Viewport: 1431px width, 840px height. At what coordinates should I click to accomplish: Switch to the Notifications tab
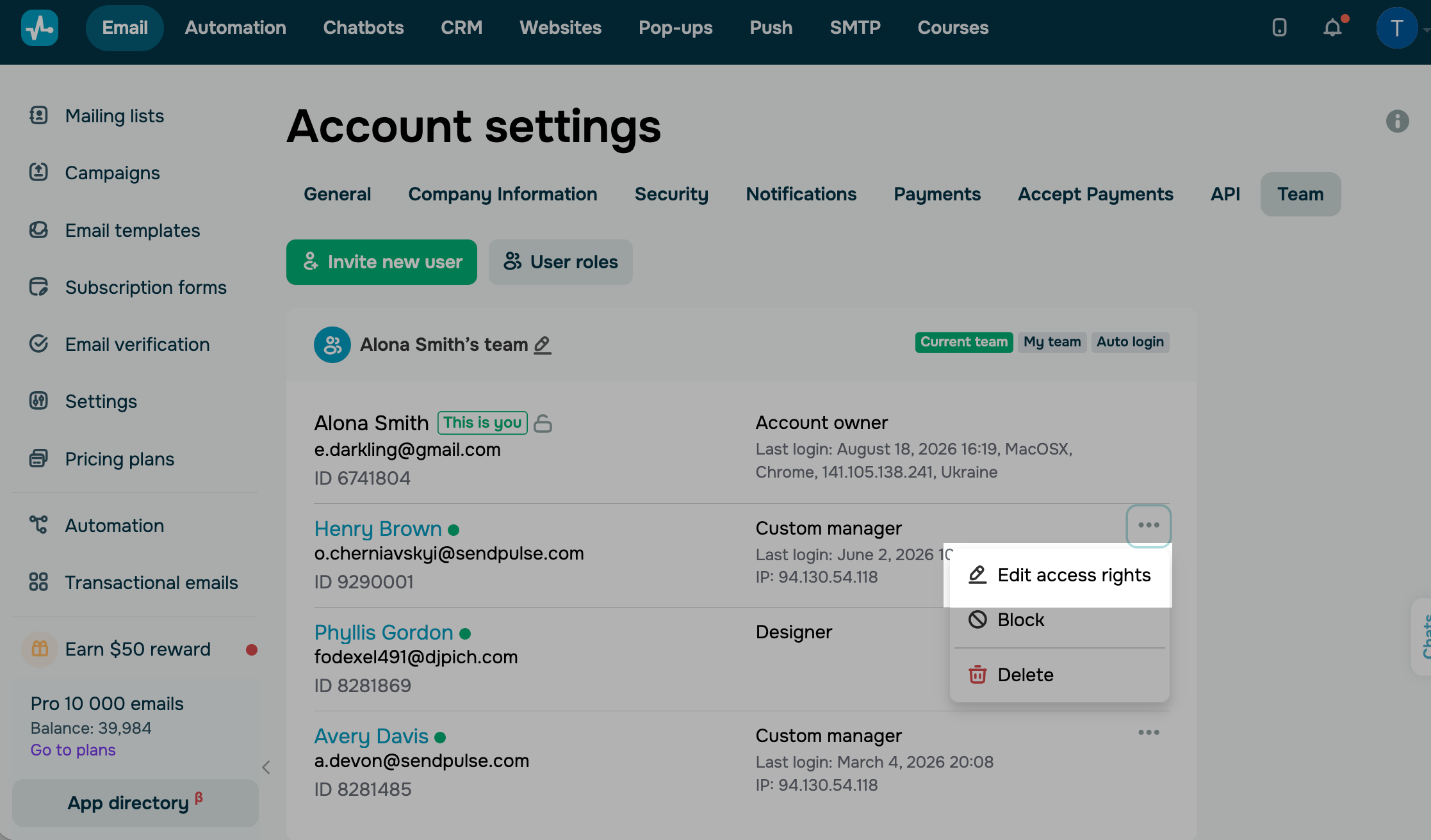[801, 194]
